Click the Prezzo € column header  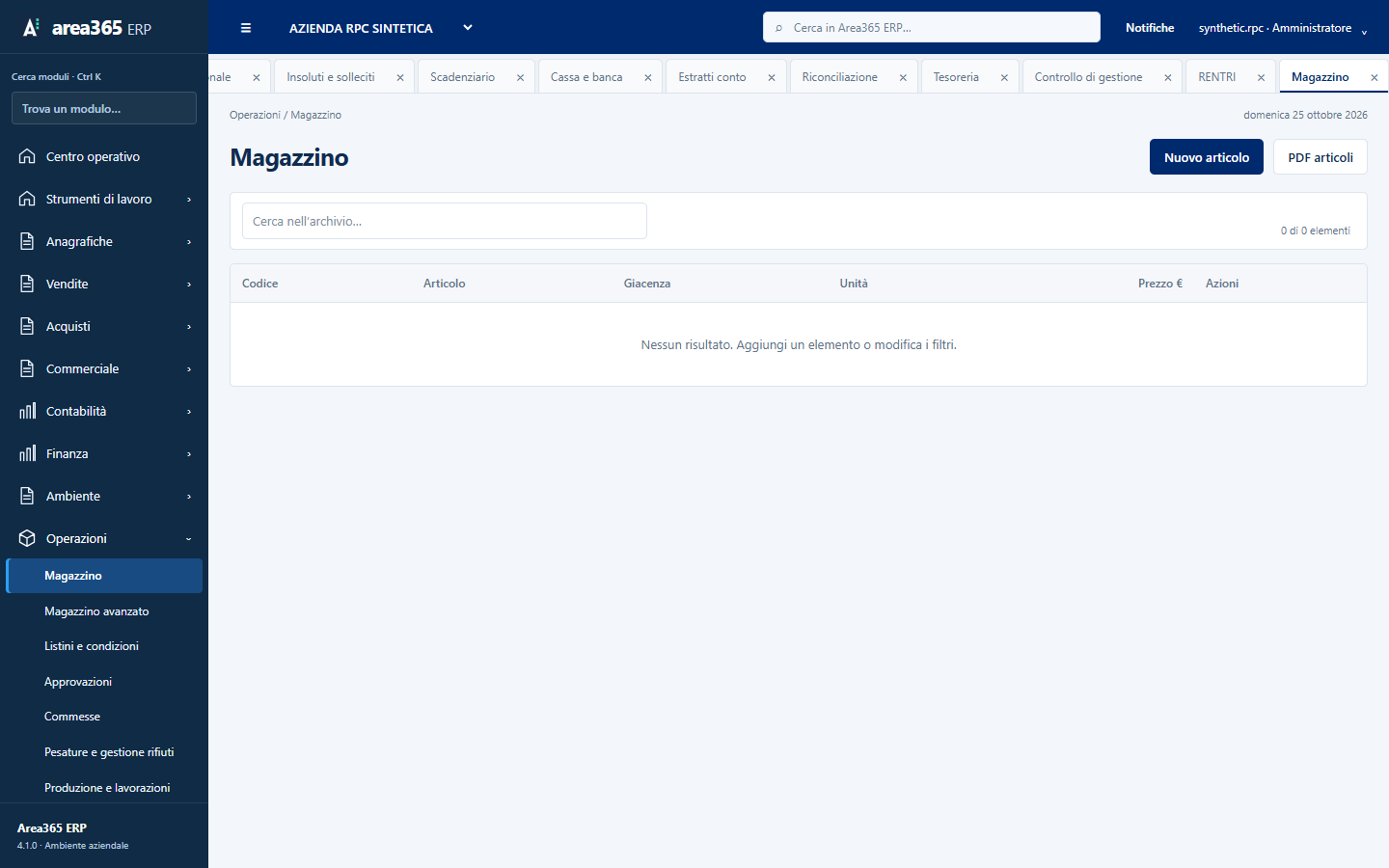1160,284
